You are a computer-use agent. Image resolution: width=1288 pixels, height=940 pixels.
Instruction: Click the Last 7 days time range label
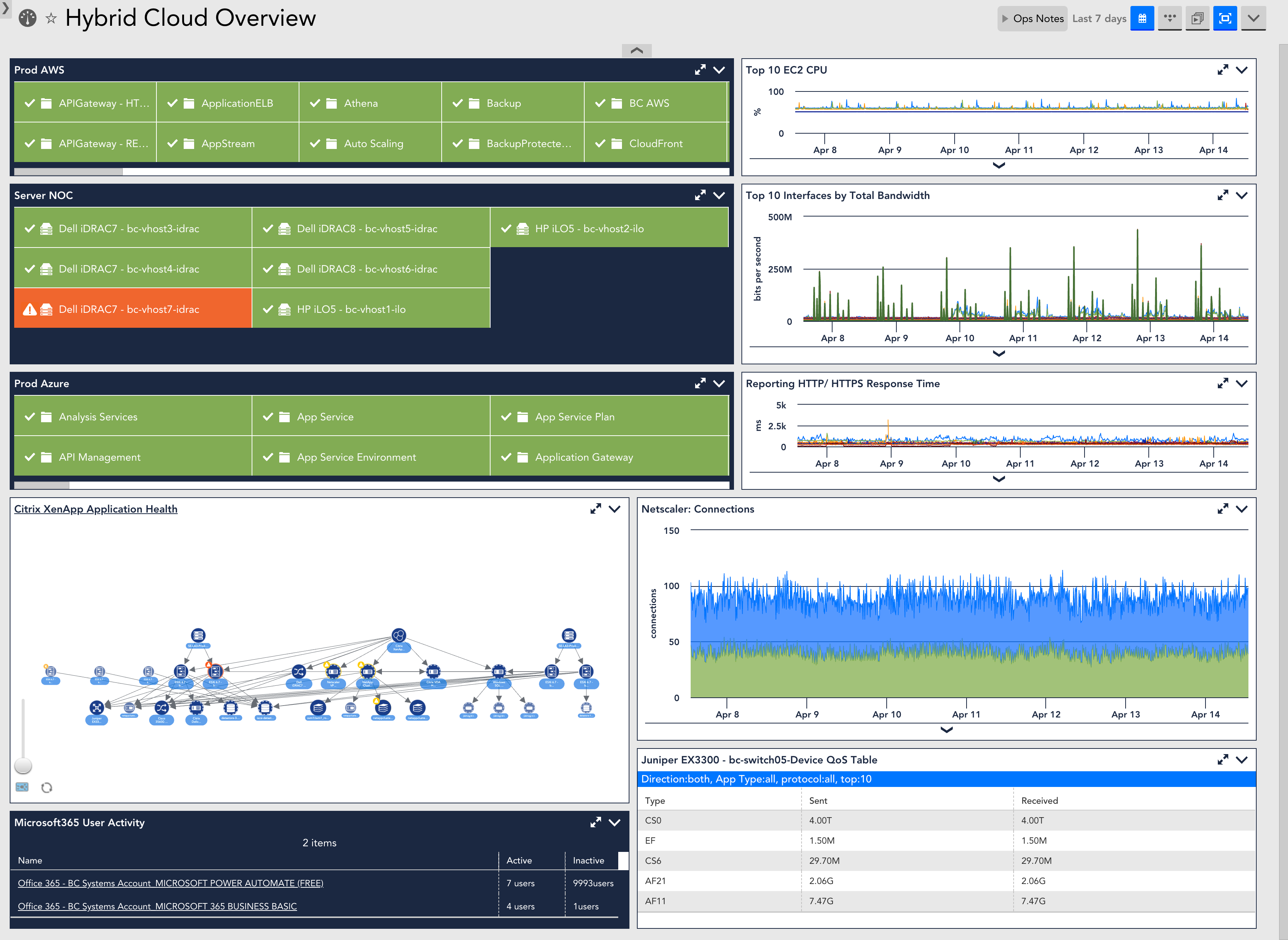tap(1099, 18)
